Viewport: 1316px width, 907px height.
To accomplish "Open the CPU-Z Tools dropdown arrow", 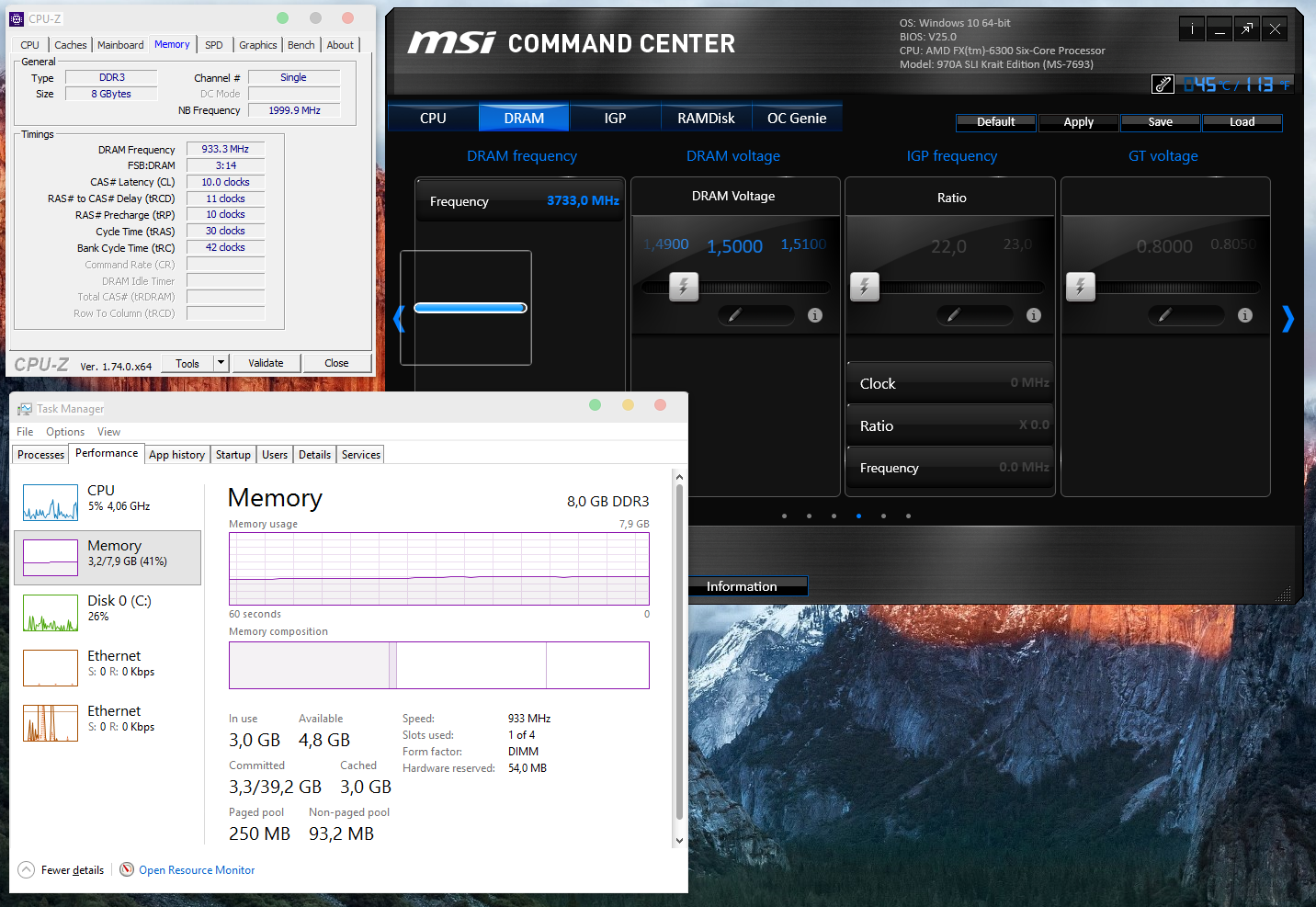I will point(221,363).
